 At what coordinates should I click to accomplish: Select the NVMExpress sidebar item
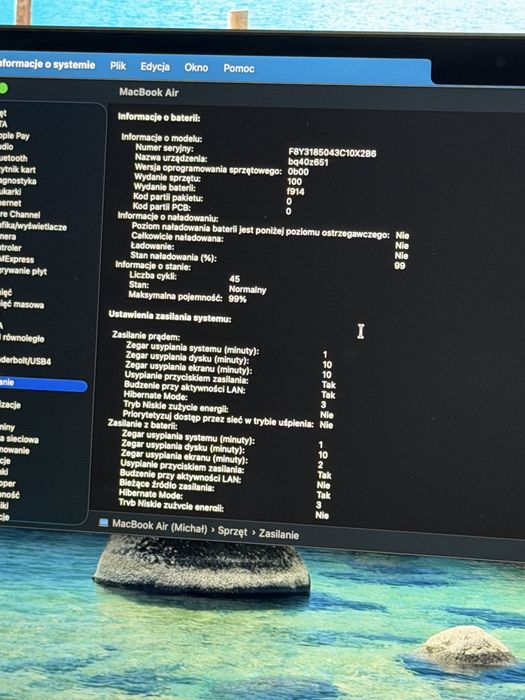point(17,260)
